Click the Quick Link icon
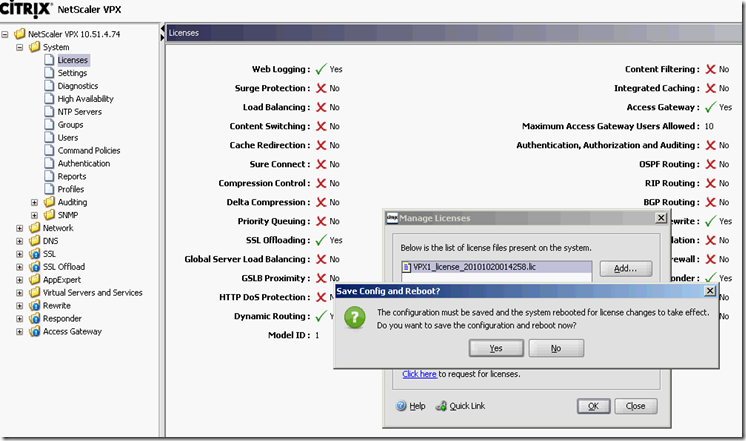The height and width of the screenshot is (441, 746). 441,406
